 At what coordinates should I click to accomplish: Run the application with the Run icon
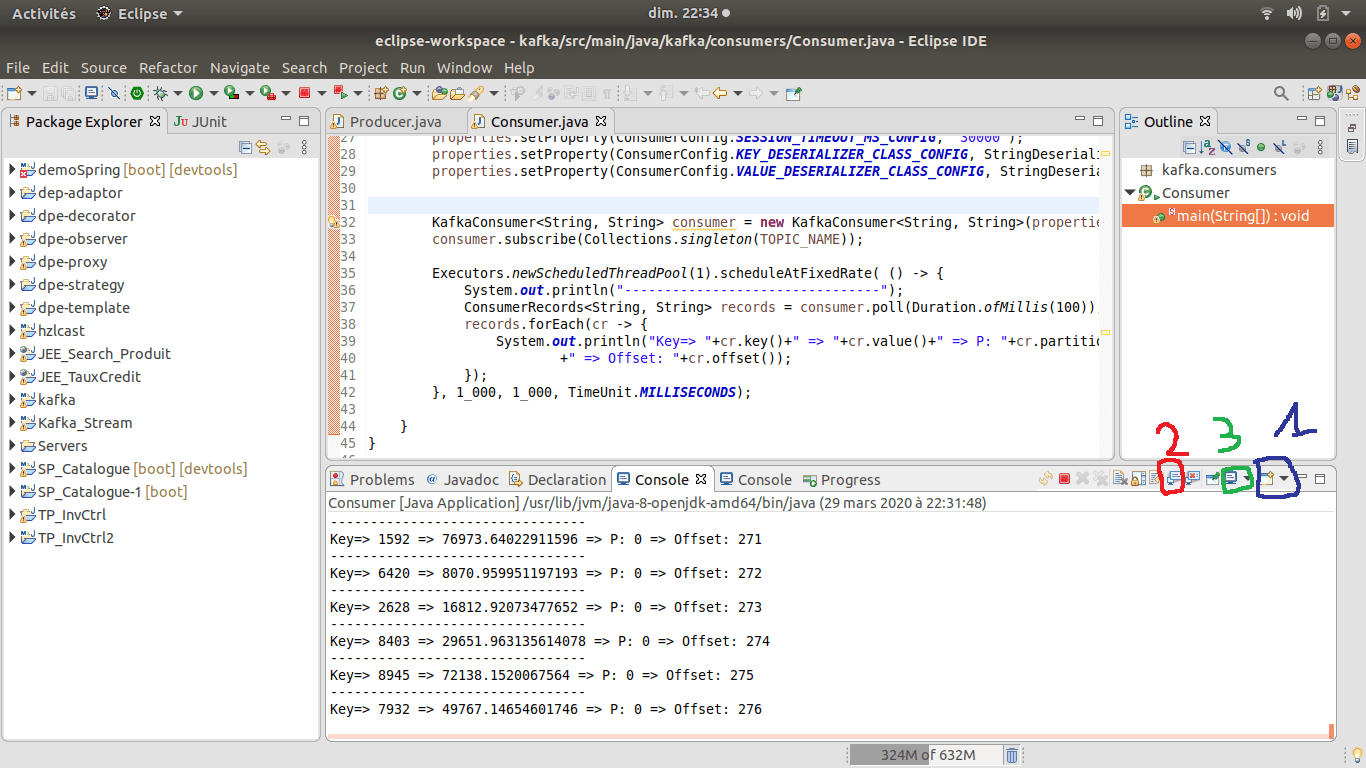197,92
